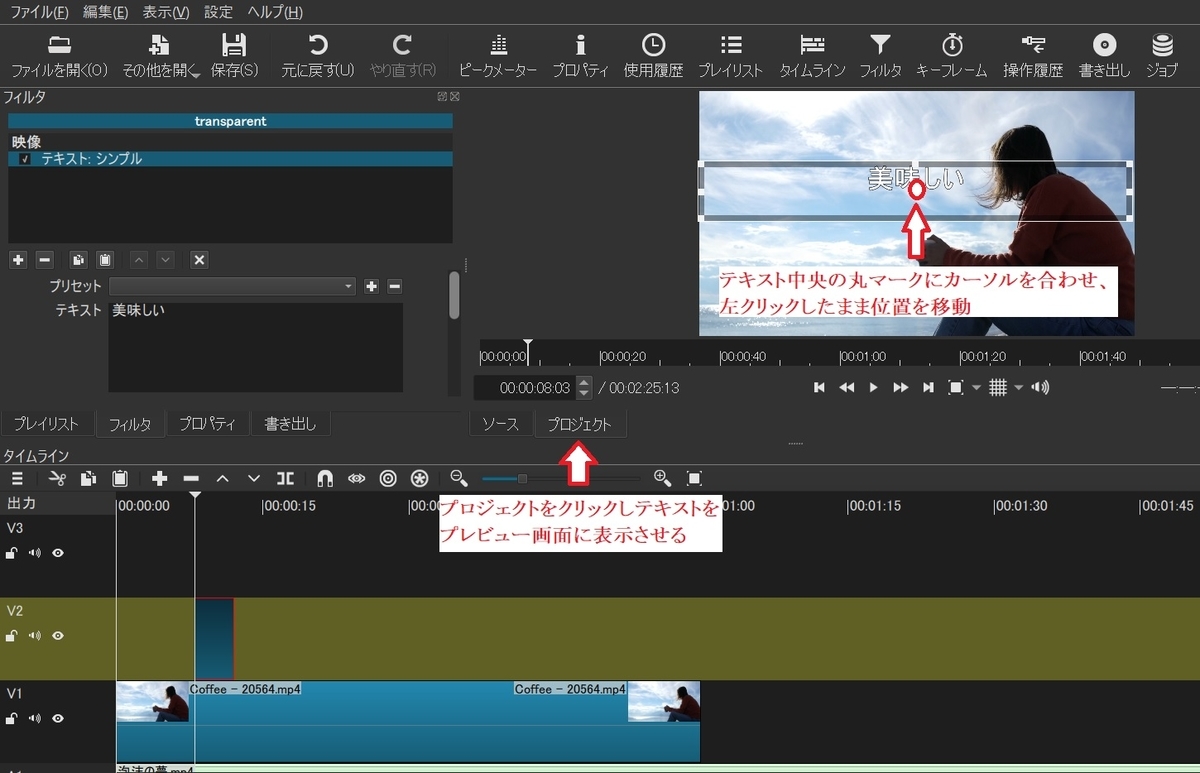Switch to ソース tab
The height and width of the screenshot is (773, 1200).
click(x=501, y=424)
